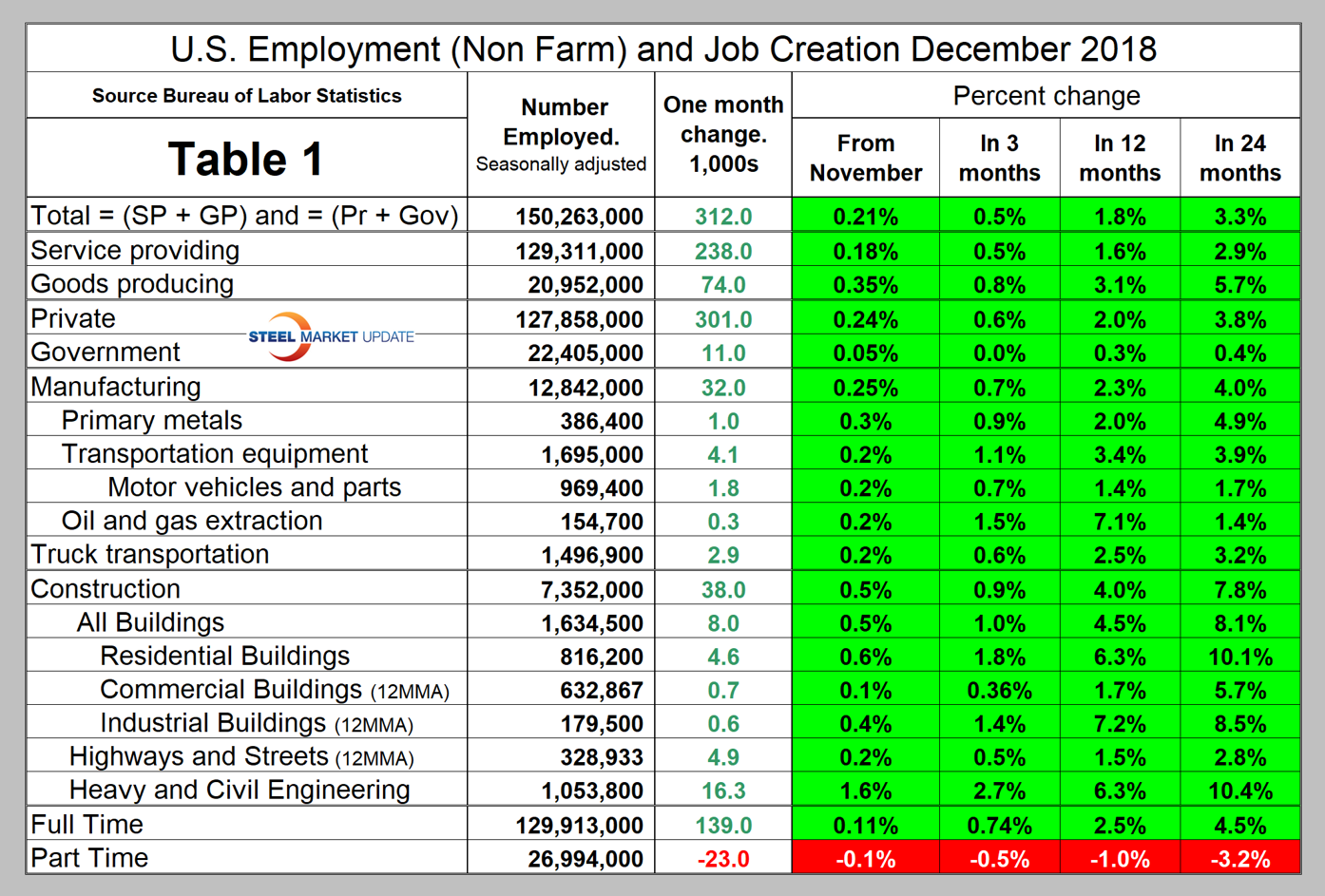Click the Heavy and Civil Engineering label

[240, 790]
